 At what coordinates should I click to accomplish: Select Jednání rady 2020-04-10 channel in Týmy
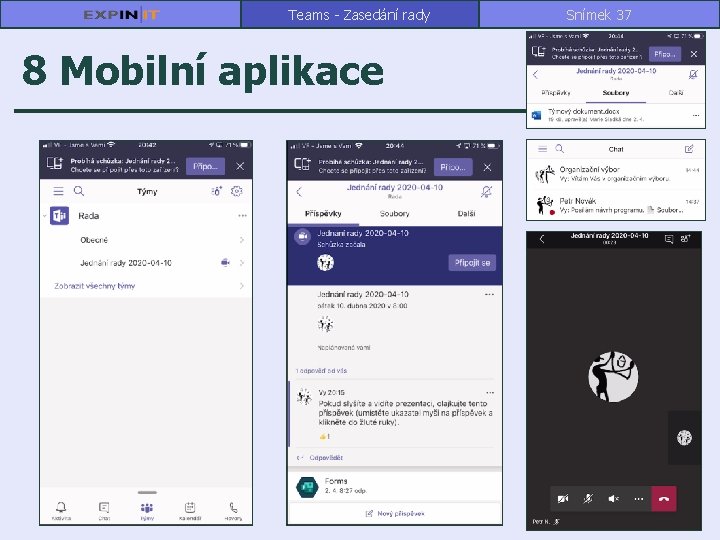click(x=126, y=263)
